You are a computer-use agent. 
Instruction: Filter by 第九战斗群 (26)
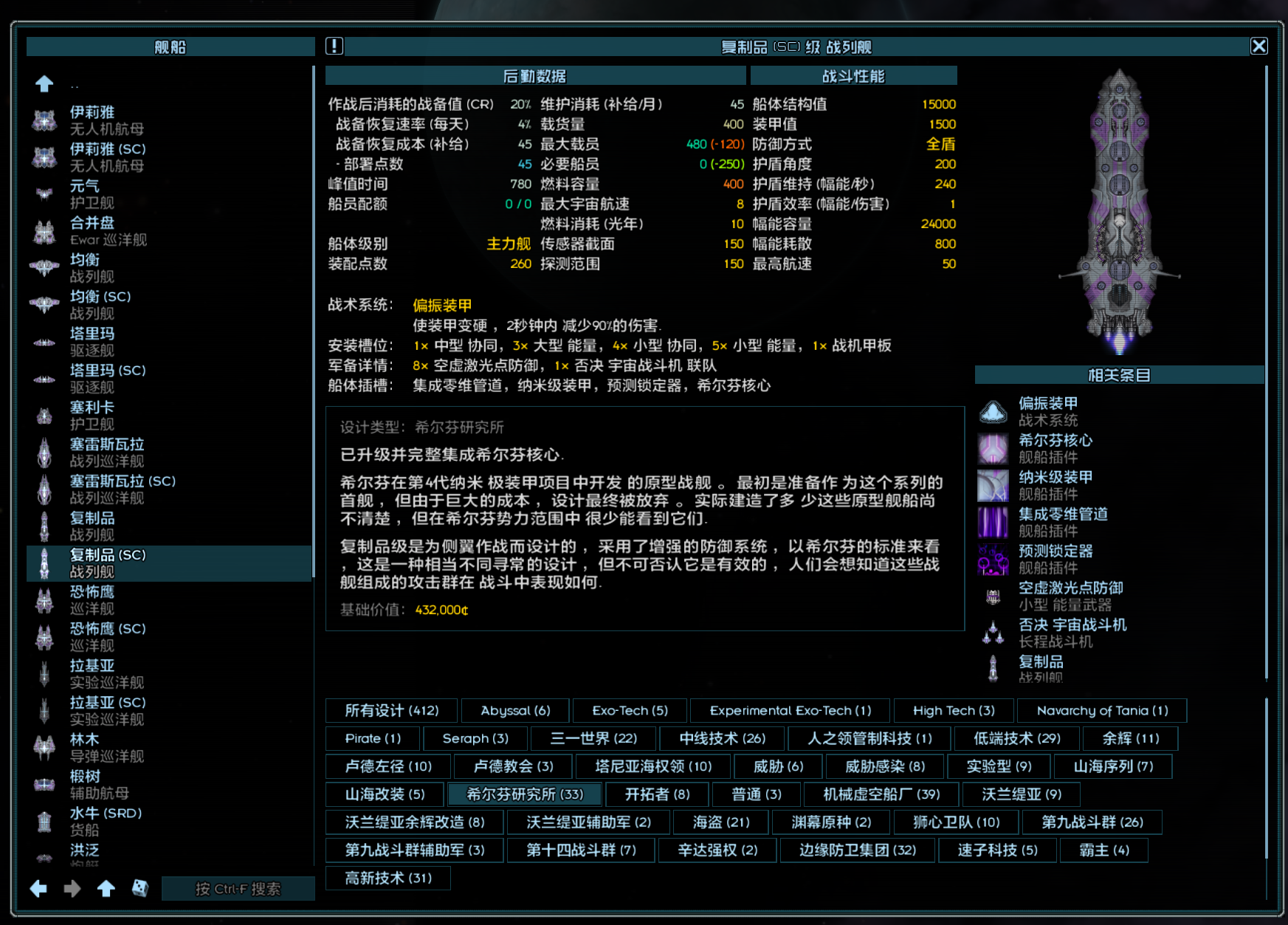click(x=1092, y=822)
